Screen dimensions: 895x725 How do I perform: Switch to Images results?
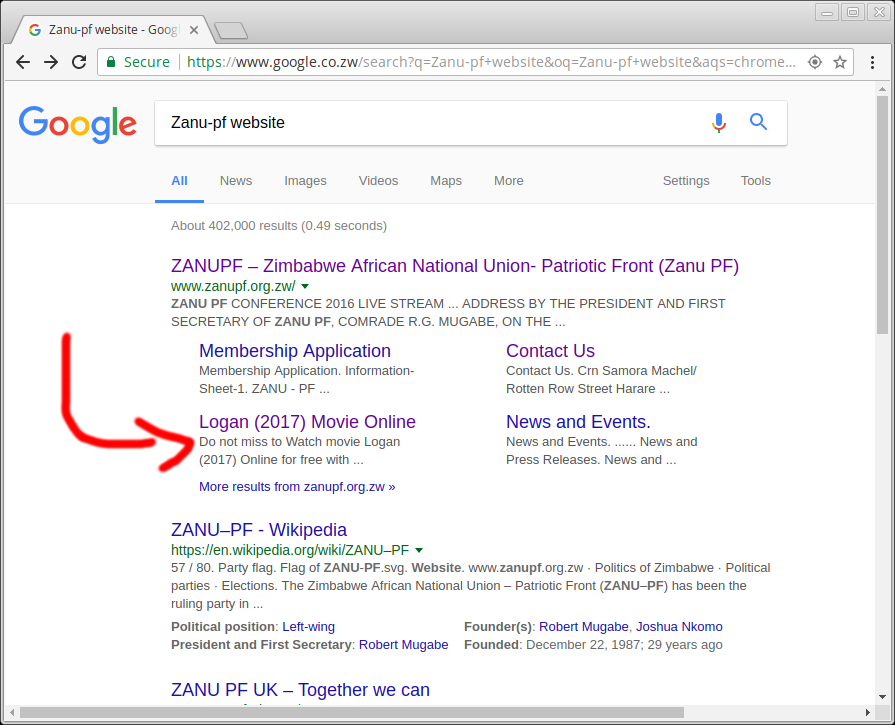(x=305, y=181)
